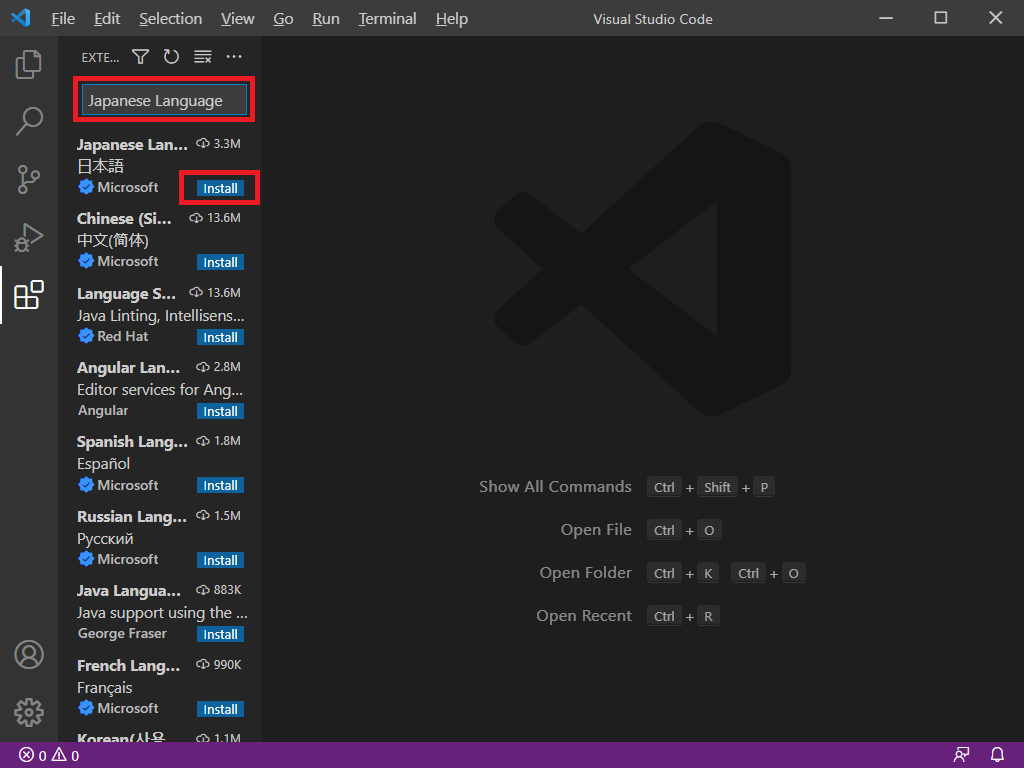Click the errors count in status bar
The image size is (1024, 768).
(33, 756)
